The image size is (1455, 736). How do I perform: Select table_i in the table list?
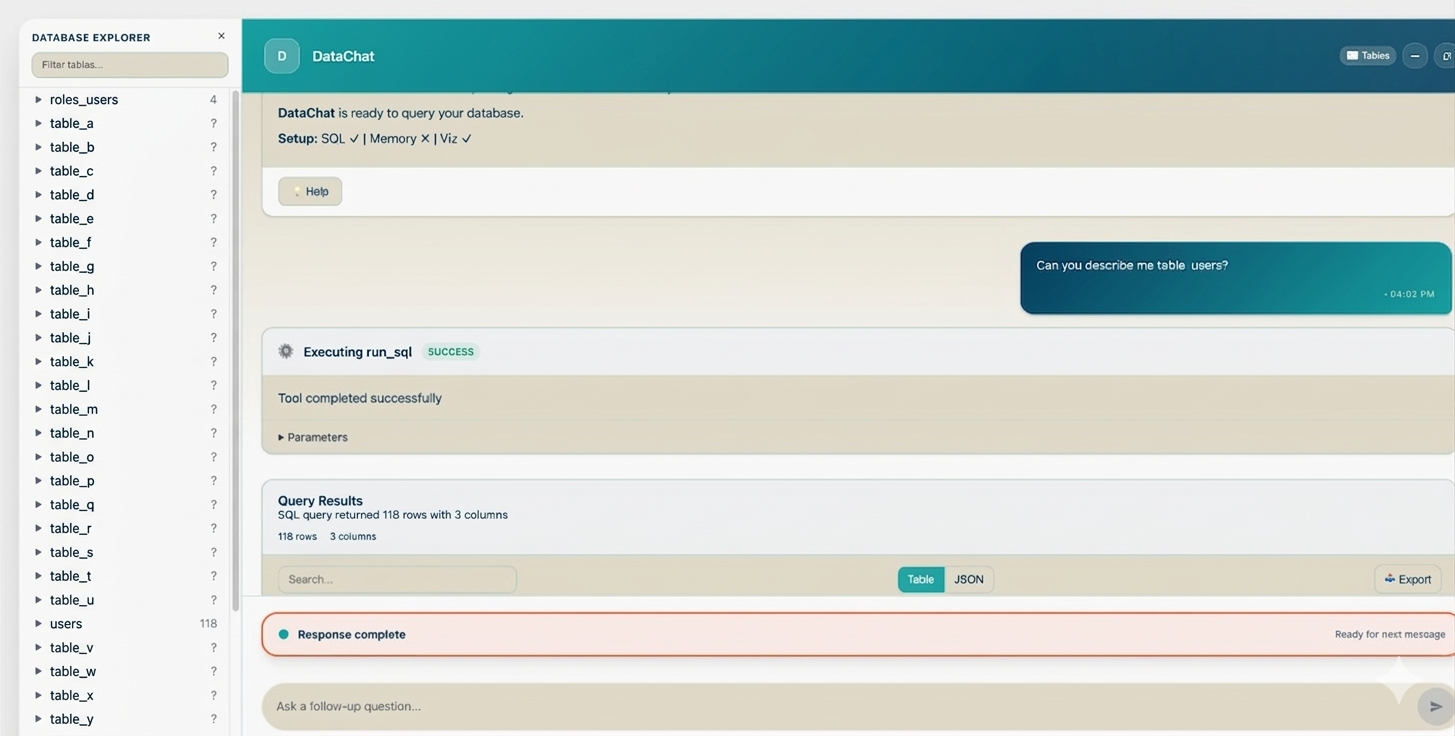[x=70, y=314]
